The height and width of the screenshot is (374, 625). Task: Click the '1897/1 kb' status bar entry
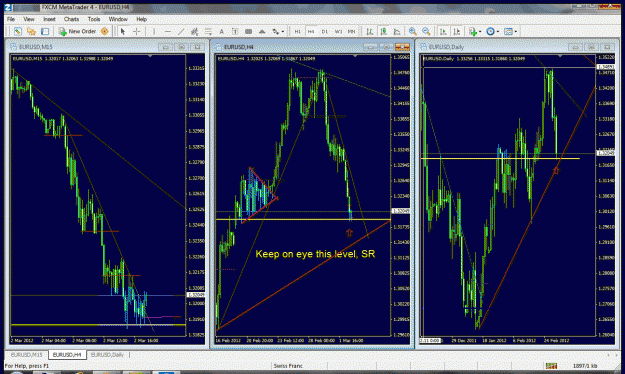(x=585, y=366)
